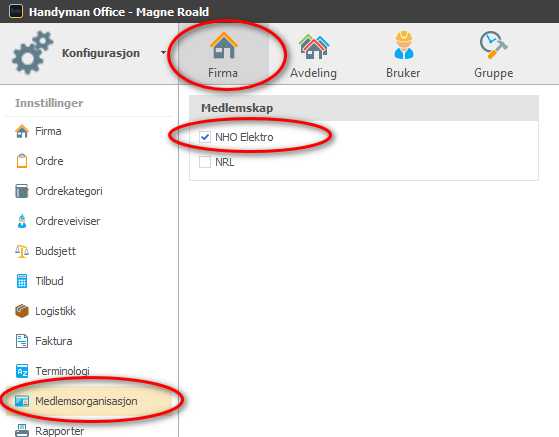Select the Ordreveiviser wizard icon
This screenshot has height=437, width=559.
point(22,221)
